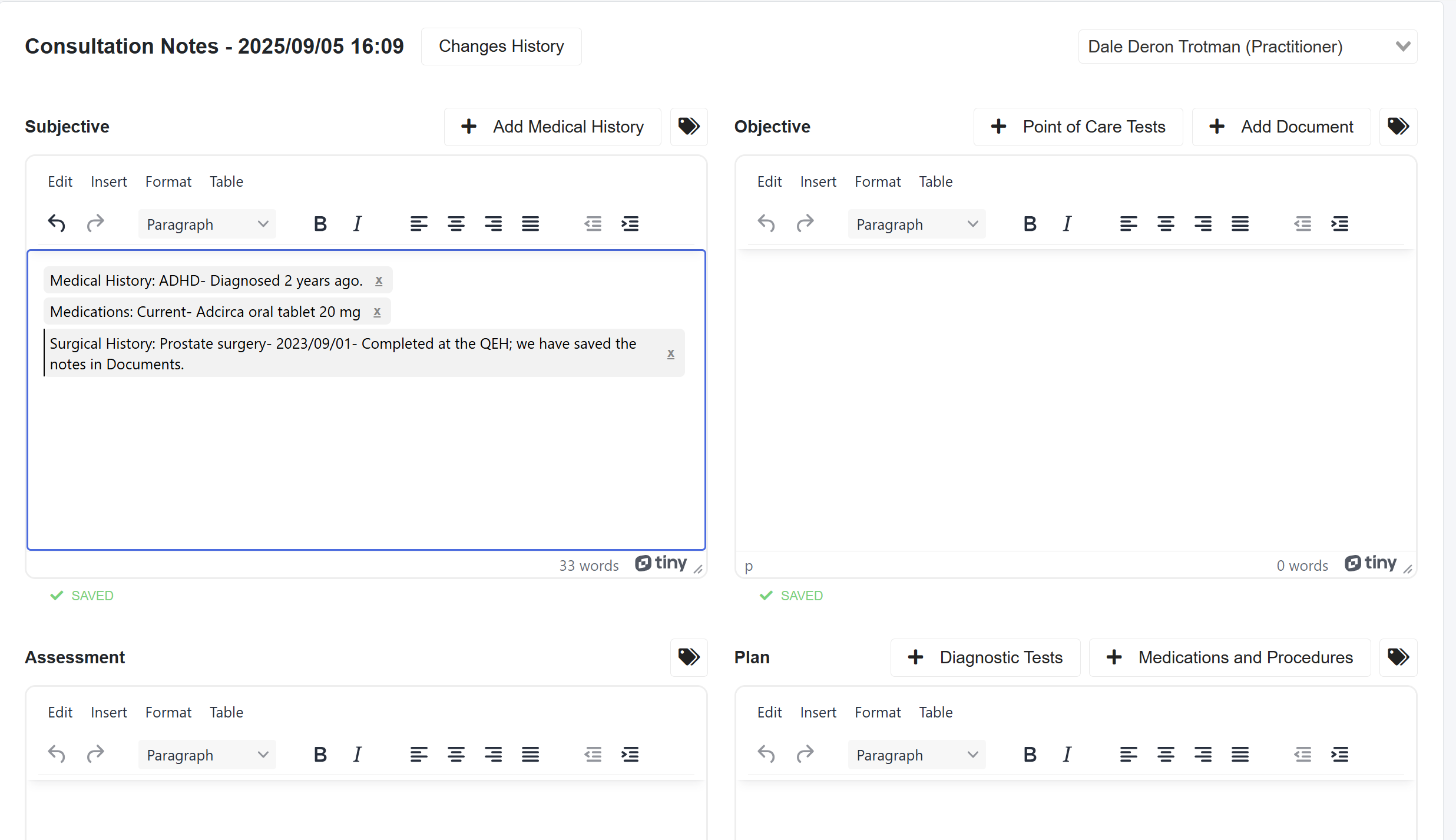
Task: Increase indent in Subjective editor
Action: coord(630,224)
